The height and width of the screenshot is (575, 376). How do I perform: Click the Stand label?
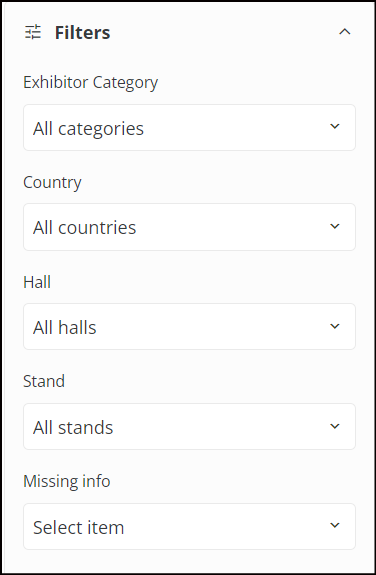point(44,381)
